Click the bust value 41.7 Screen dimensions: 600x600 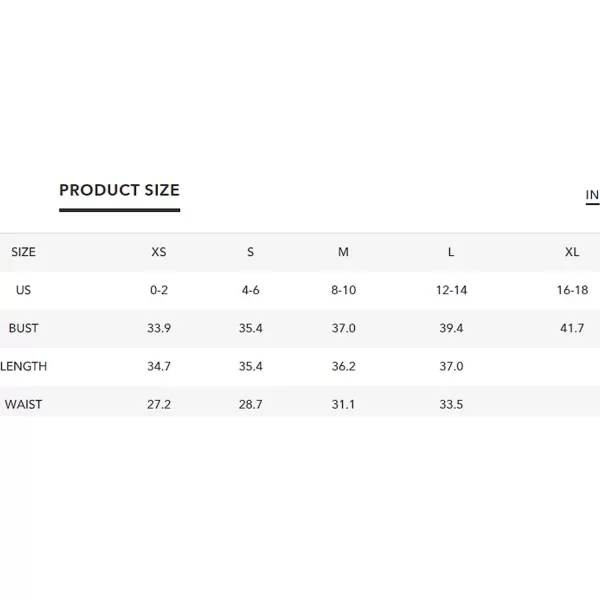point(572,328)
